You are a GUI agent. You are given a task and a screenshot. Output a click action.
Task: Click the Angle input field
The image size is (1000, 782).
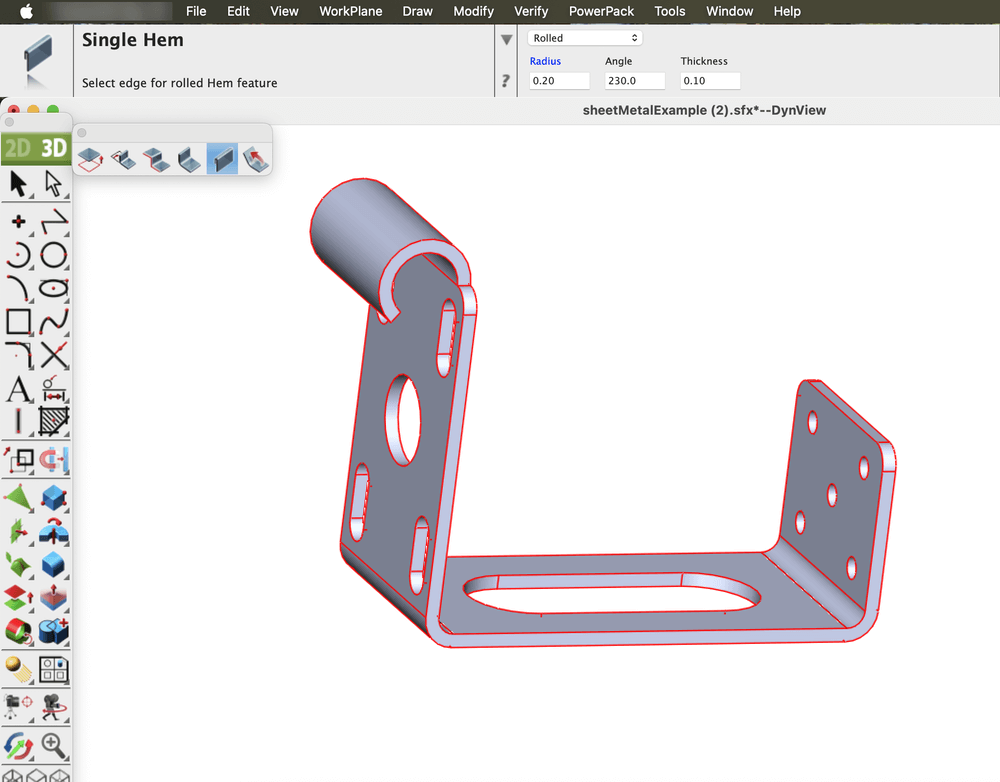coord(634,81)
